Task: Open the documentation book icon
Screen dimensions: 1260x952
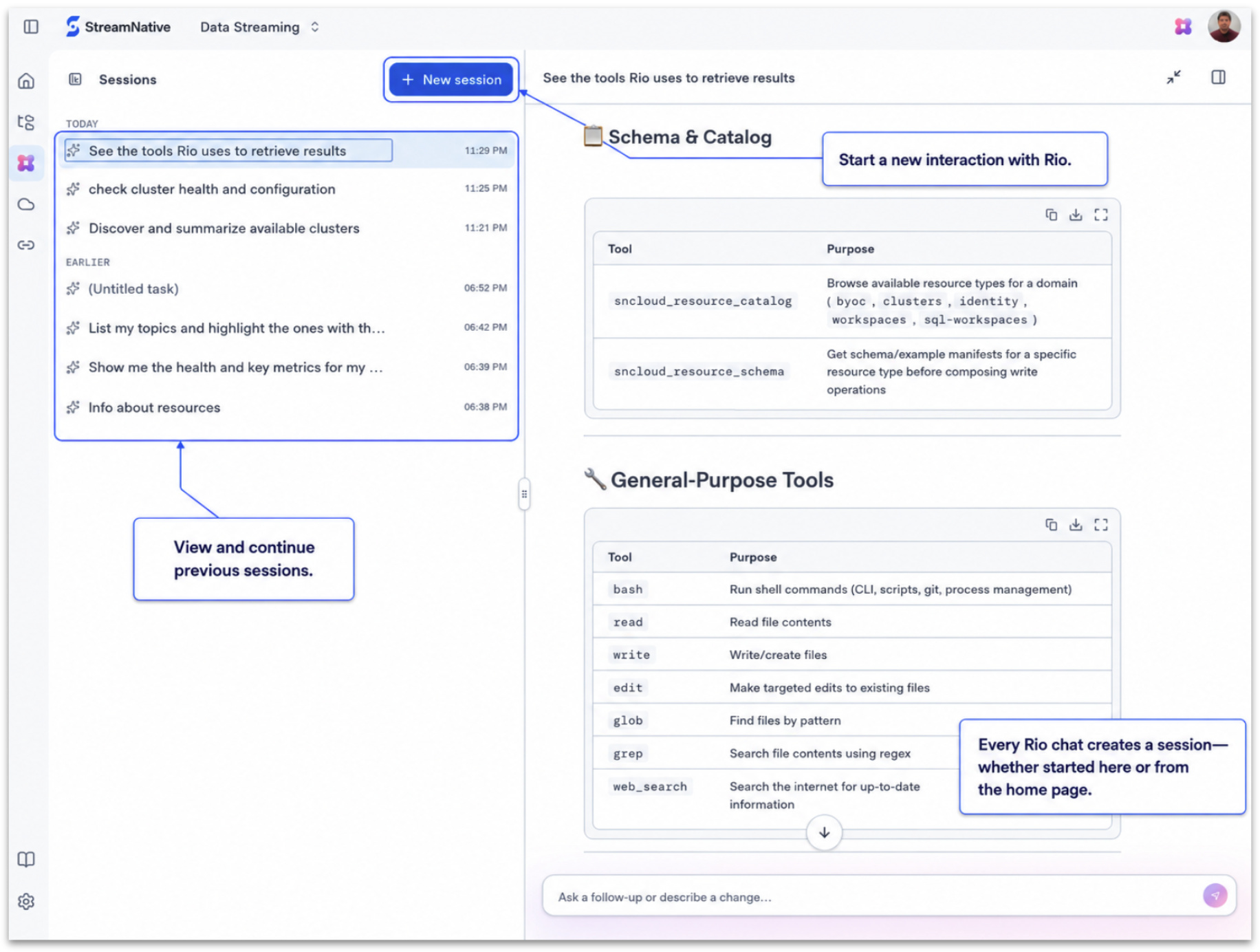Action: [26, 859]
